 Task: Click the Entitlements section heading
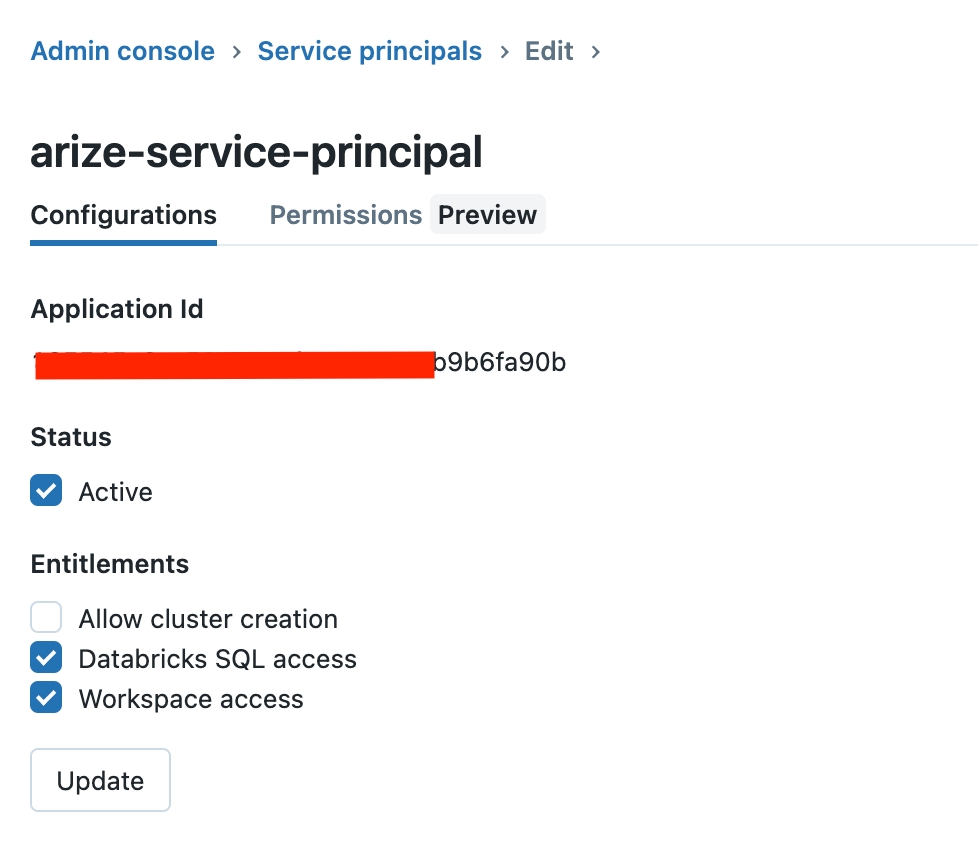[x=109, y=564]
